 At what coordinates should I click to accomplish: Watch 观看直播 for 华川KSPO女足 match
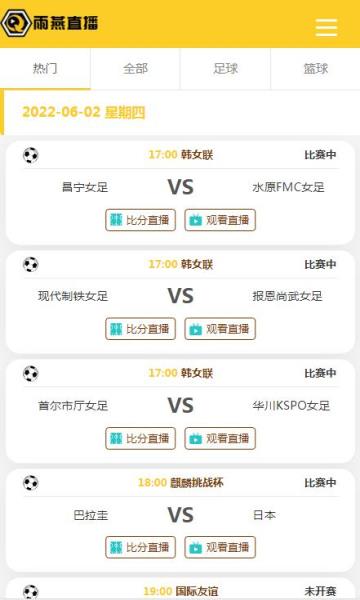(220, 438)
